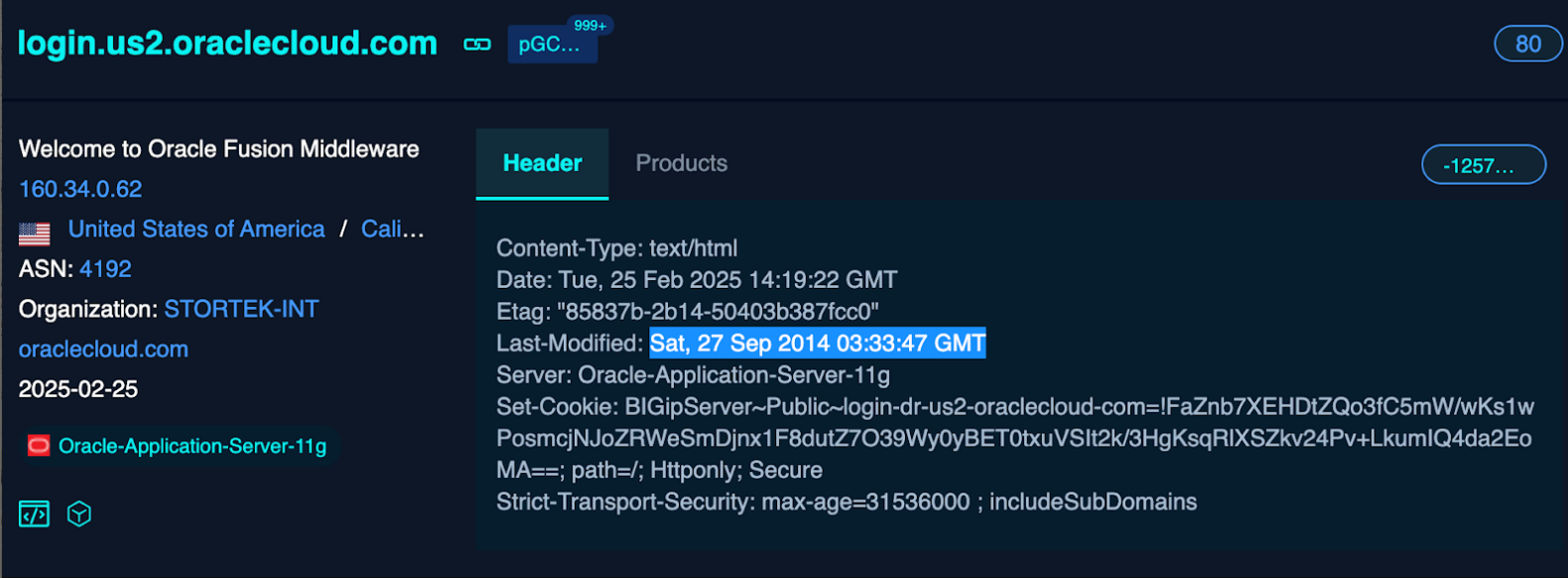Click the truncated Cali... region link
The image size is (1568, 578).
coord(393,229)
